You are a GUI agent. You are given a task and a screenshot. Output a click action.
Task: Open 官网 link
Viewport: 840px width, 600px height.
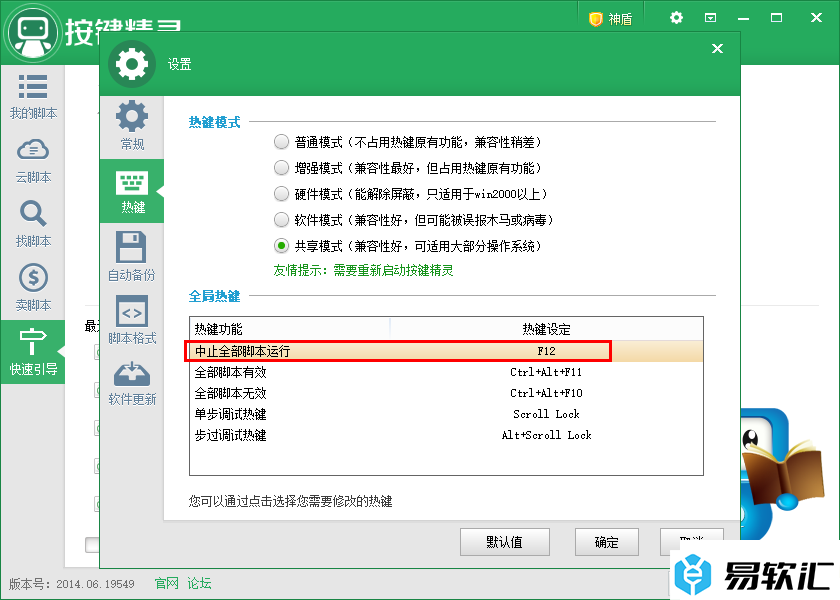(167, 583)
